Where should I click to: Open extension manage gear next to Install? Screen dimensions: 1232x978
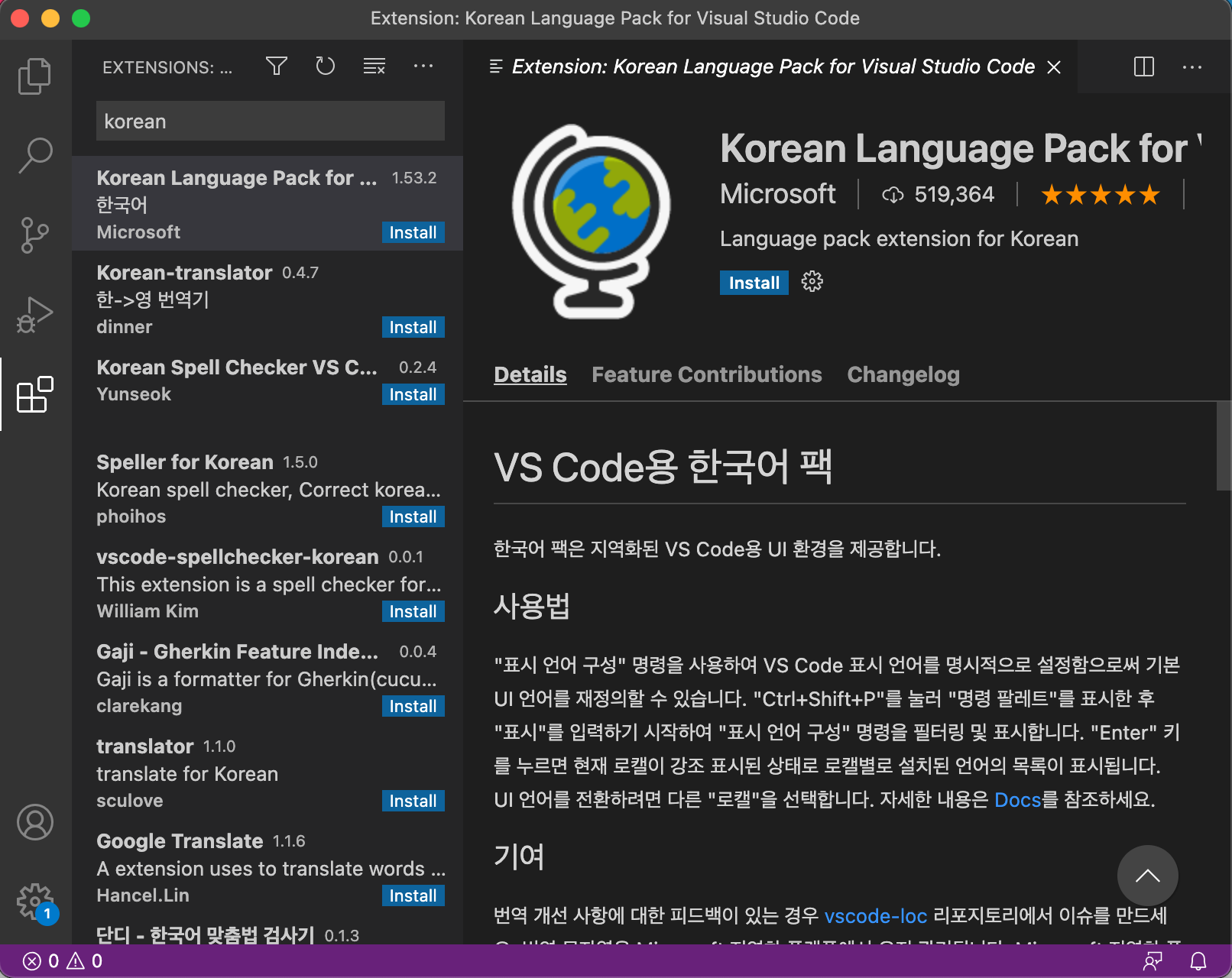(812, 282)
